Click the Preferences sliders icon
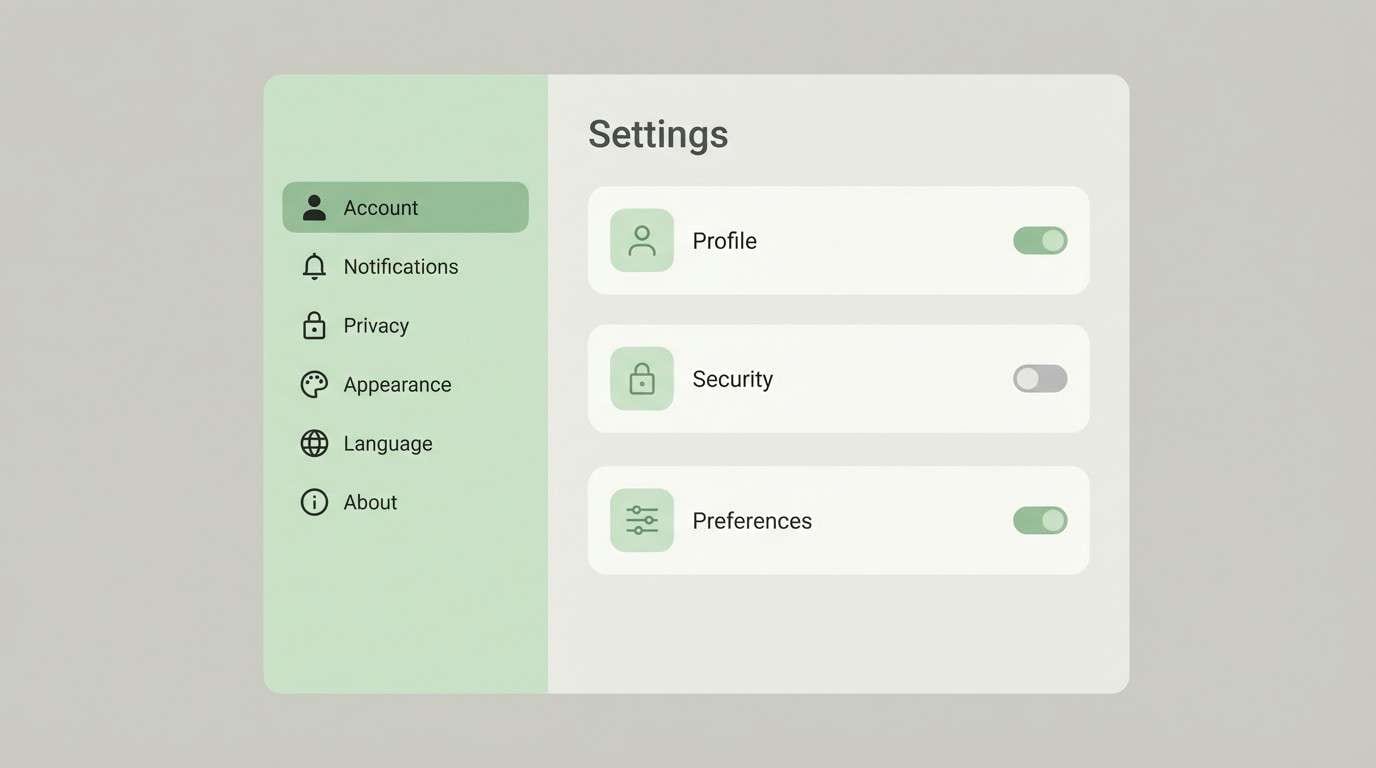The height and width of the screenshot is (768, 1376). point(641,520)
